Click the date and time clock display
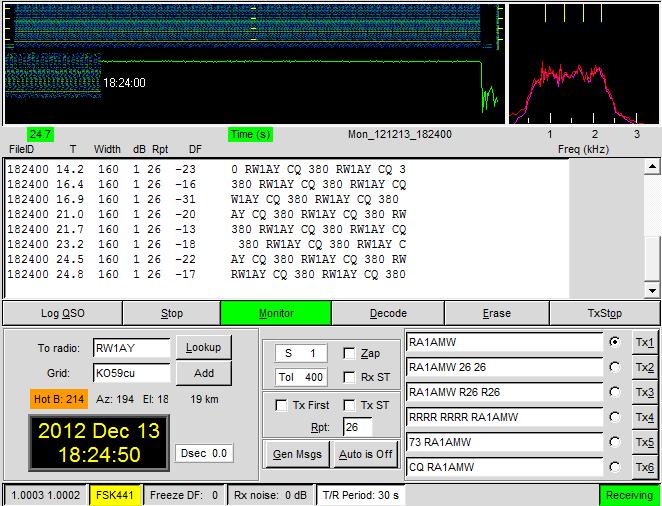 coord(99,442)
